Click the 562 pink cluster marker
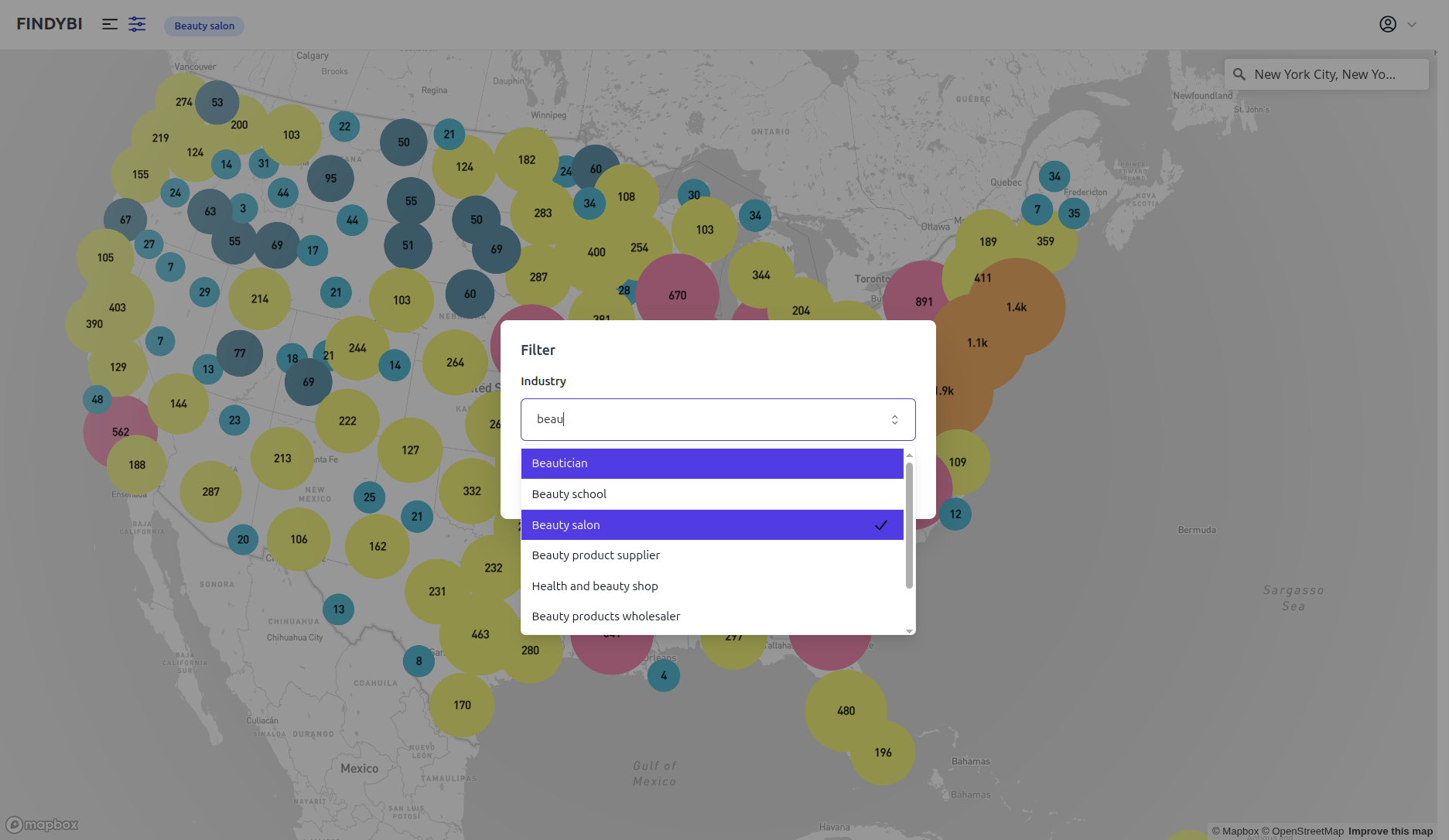 121,432
